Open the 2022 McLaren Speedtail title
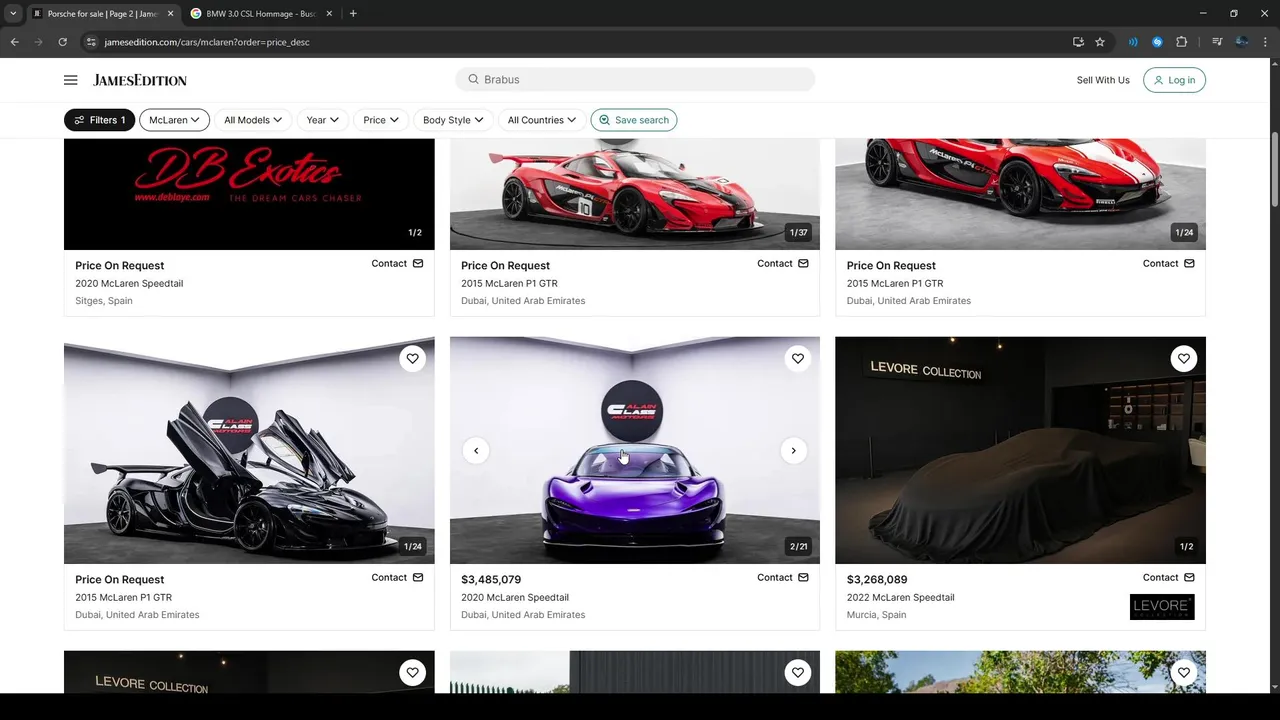 click(x=900, y=598)
